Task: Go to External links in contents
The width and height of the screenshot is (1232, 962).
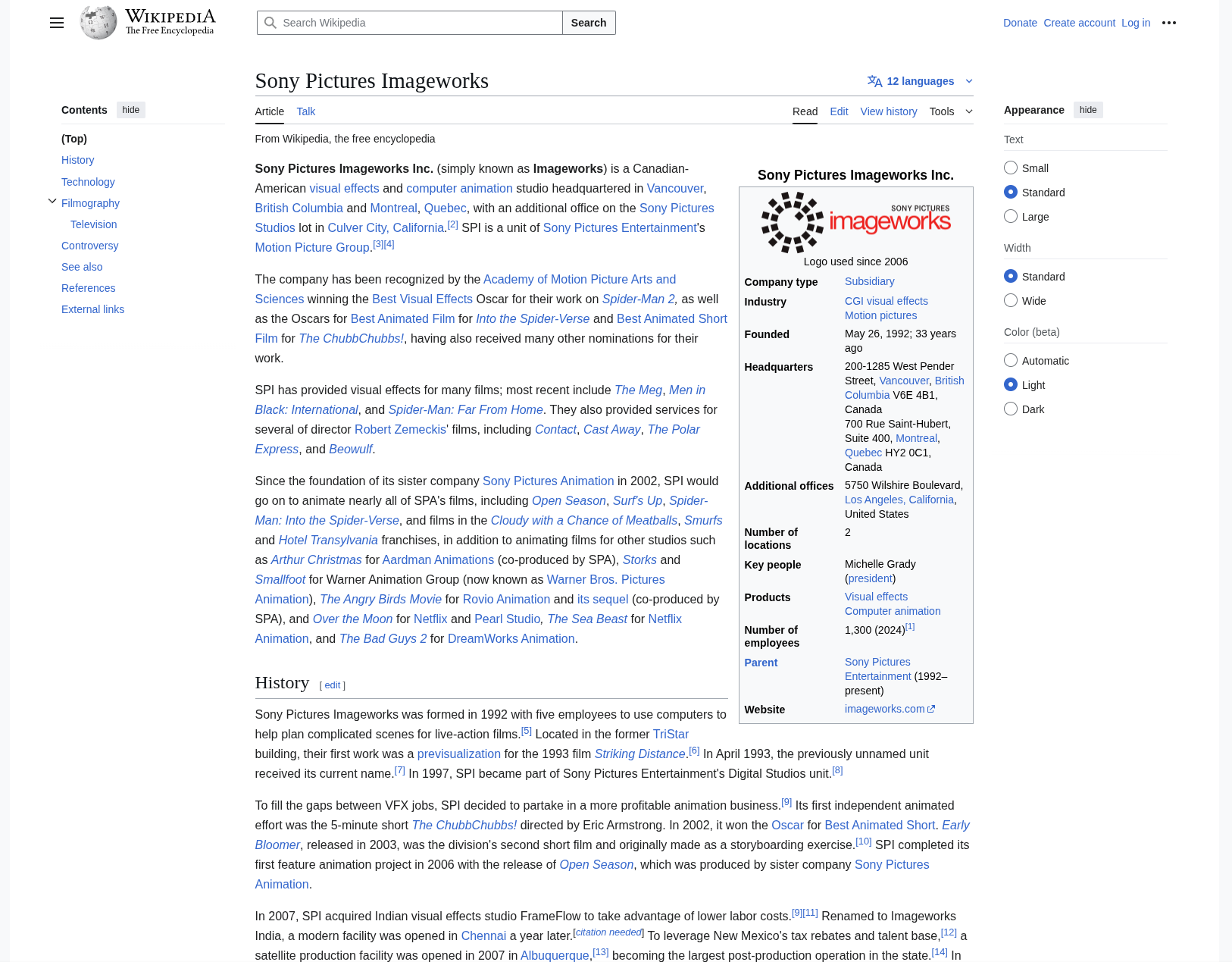Action: coord(92,309)
